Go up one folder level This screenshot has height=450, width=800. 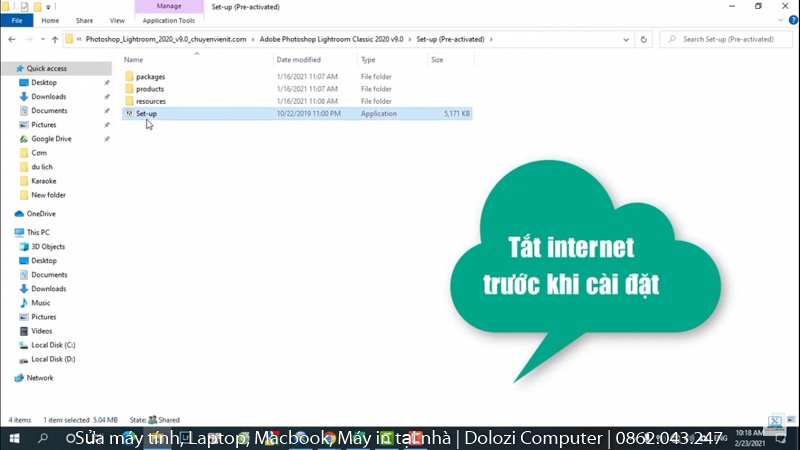(55, 39)
